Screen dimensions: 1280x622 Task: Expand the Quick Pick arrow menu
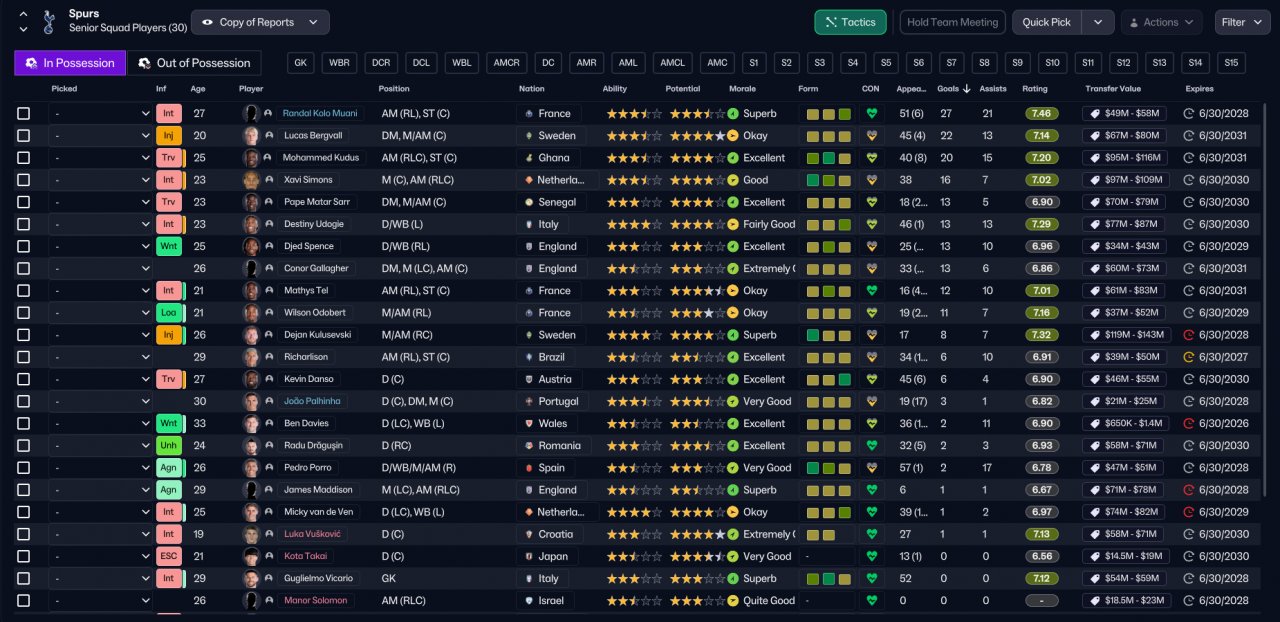click(x=1098, y=22)
